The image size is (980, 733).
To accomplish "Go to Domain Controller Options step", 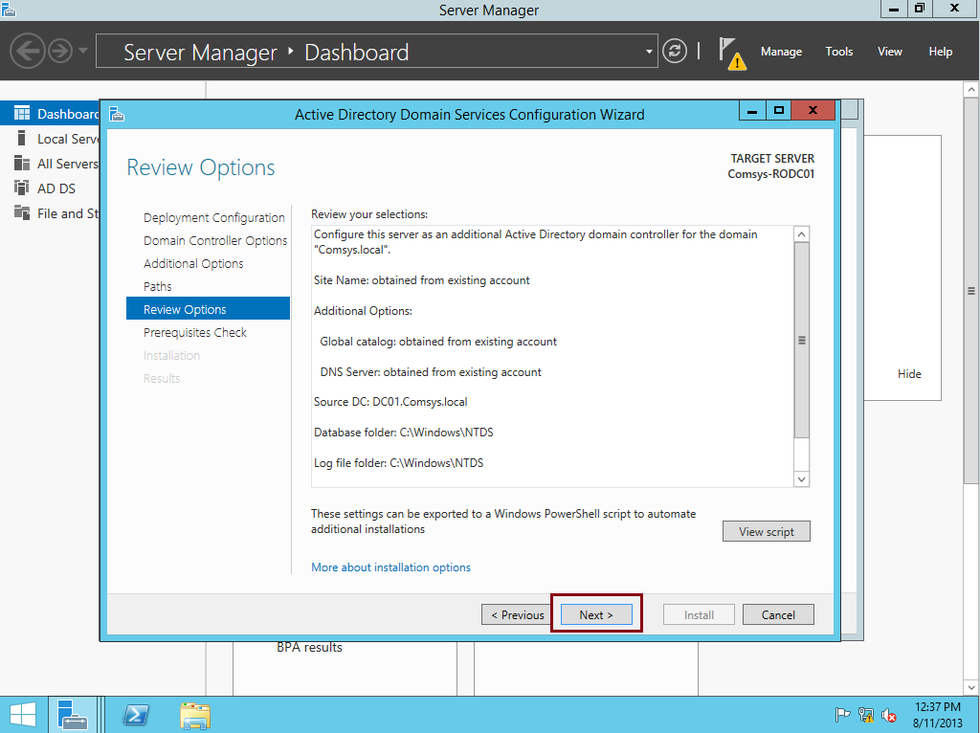I will click(x=215, y=241).
